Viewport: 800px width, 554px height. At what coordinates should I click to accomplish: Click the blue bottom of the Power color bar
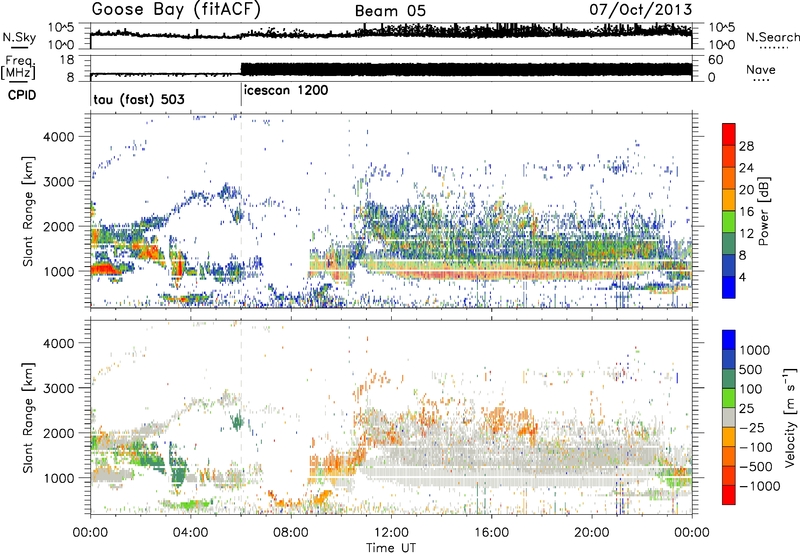point(729,287)
